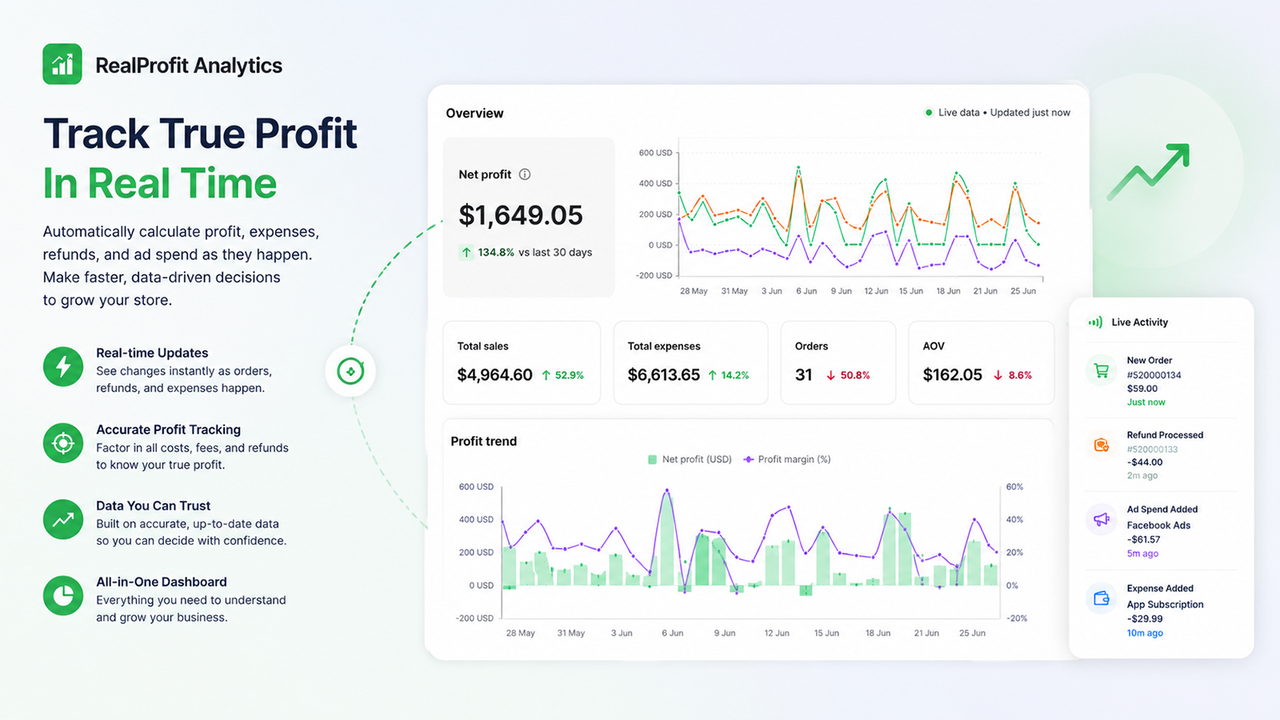This screenshot has width=1280, height=720.
Task: Click the 'In Real Time' green headline
Action: click(160, 183)
